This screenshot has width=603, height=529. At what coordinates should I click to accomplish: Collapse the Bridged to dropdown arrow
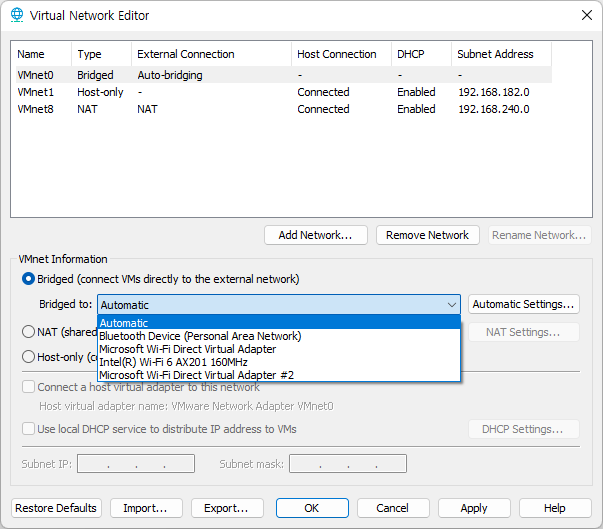pos(452,305)
